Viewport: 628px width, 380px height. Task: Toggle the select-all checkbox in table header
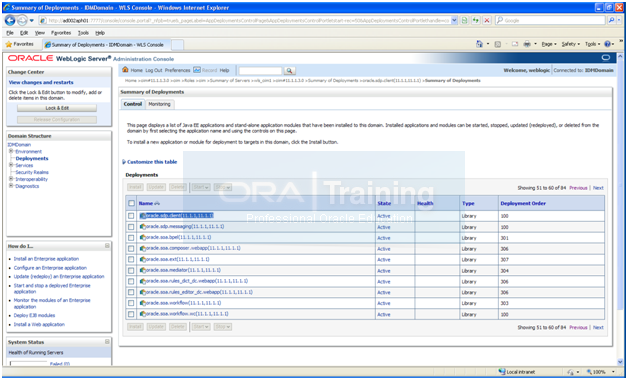coord(131,203)
